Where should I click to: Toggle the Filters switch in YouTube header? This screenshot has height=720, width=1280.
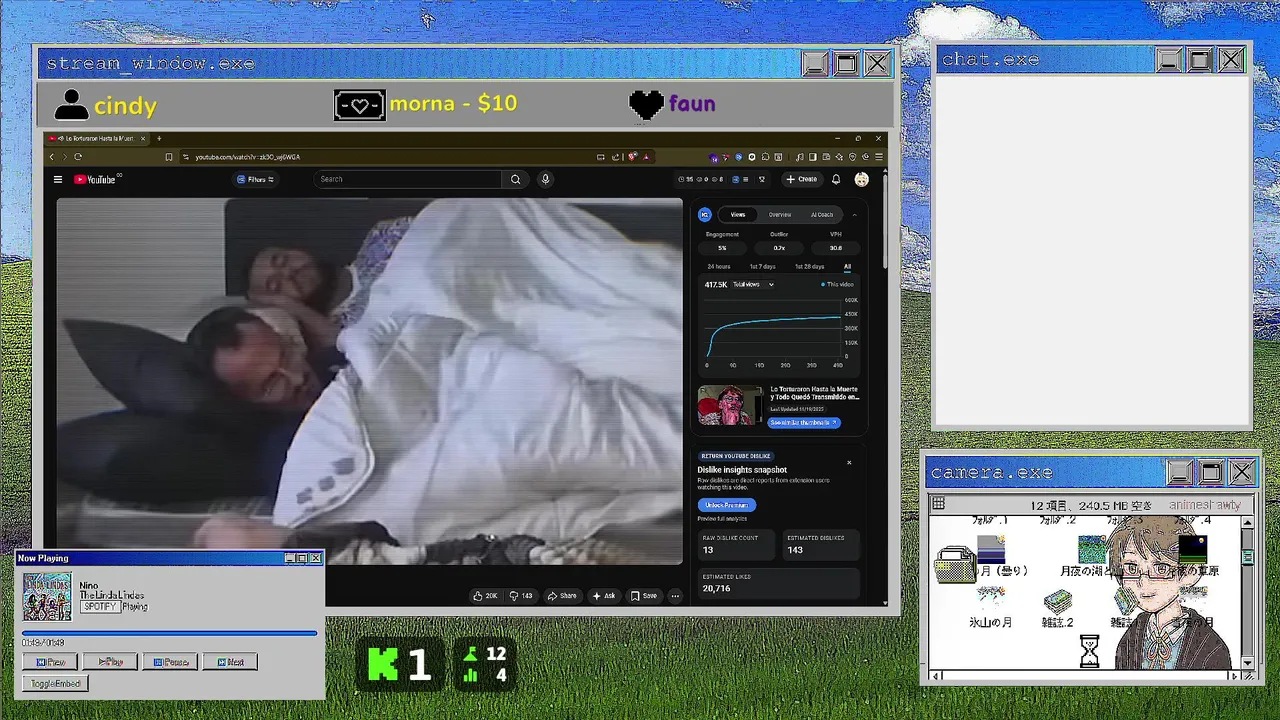[255, 180]
